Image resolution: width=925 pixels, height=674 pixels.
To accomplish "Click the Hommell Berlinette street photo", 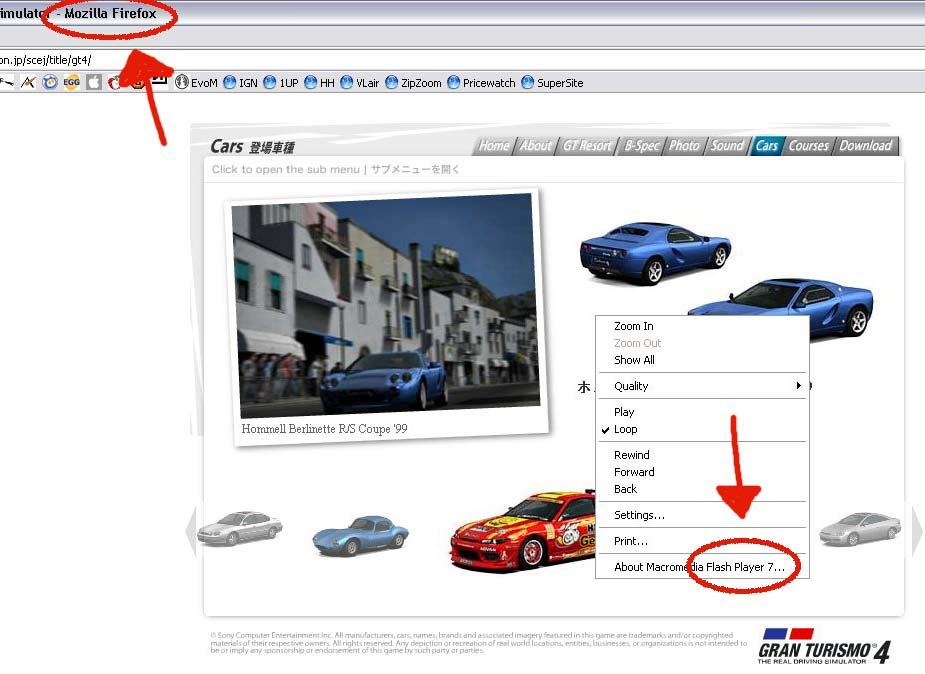I will (x=388, y=305).
